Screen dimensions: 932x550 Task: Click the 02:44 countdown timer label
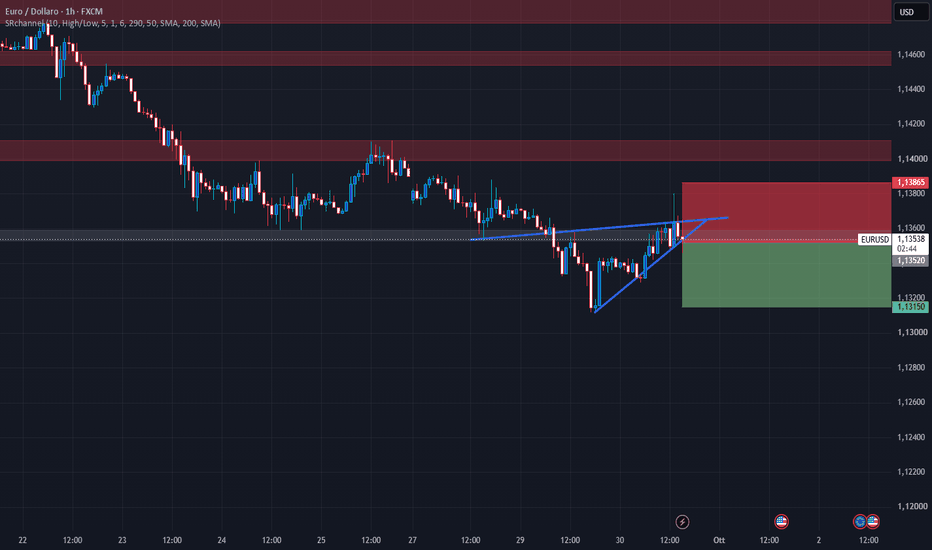pos(907,249)
